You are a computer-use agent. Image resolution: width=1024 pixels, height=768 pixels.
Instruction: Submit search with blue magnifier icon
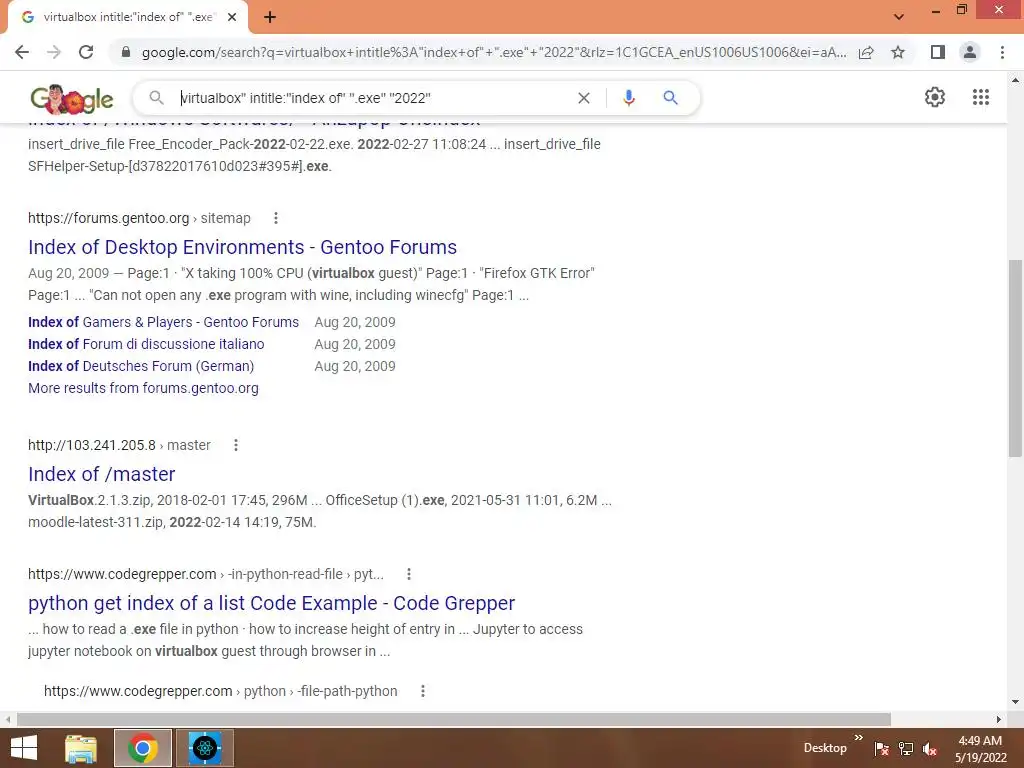670,98
